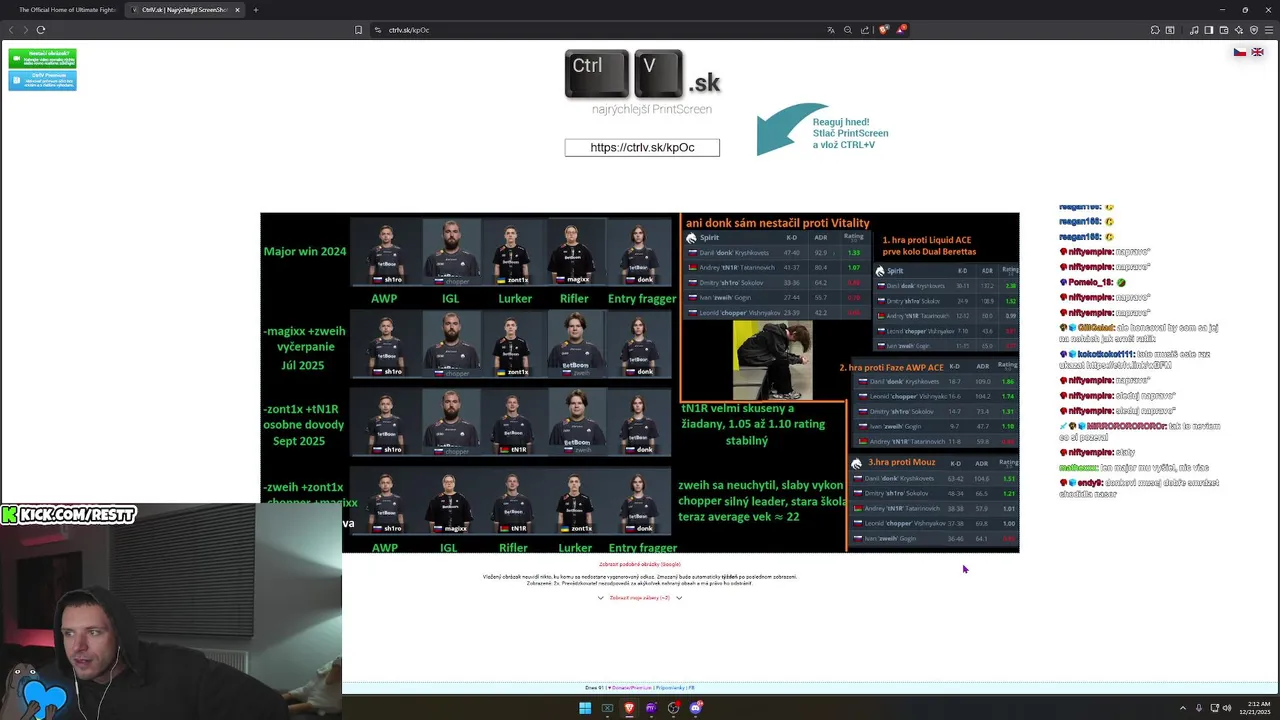Open the Windows Start menu
Screen dimensions: 1280x720
coord(585,708)
